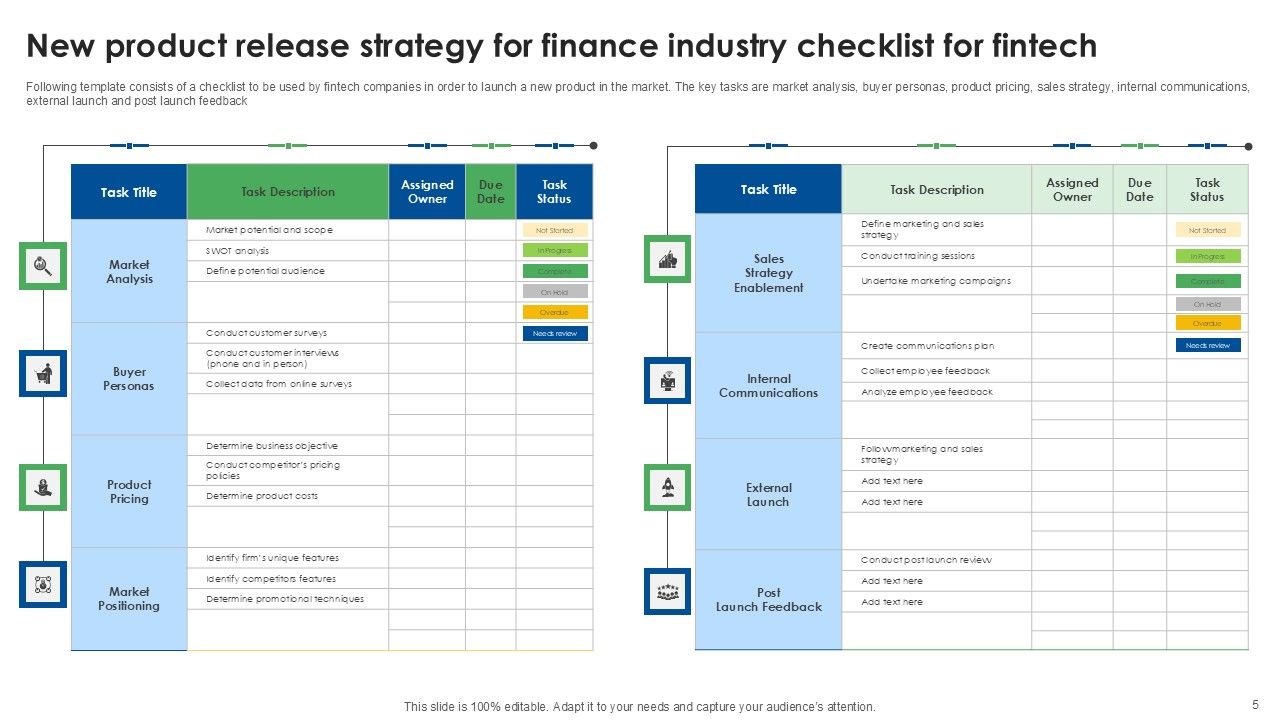Click the yellow Overdue status swatch in left table

tap(555, 312)
